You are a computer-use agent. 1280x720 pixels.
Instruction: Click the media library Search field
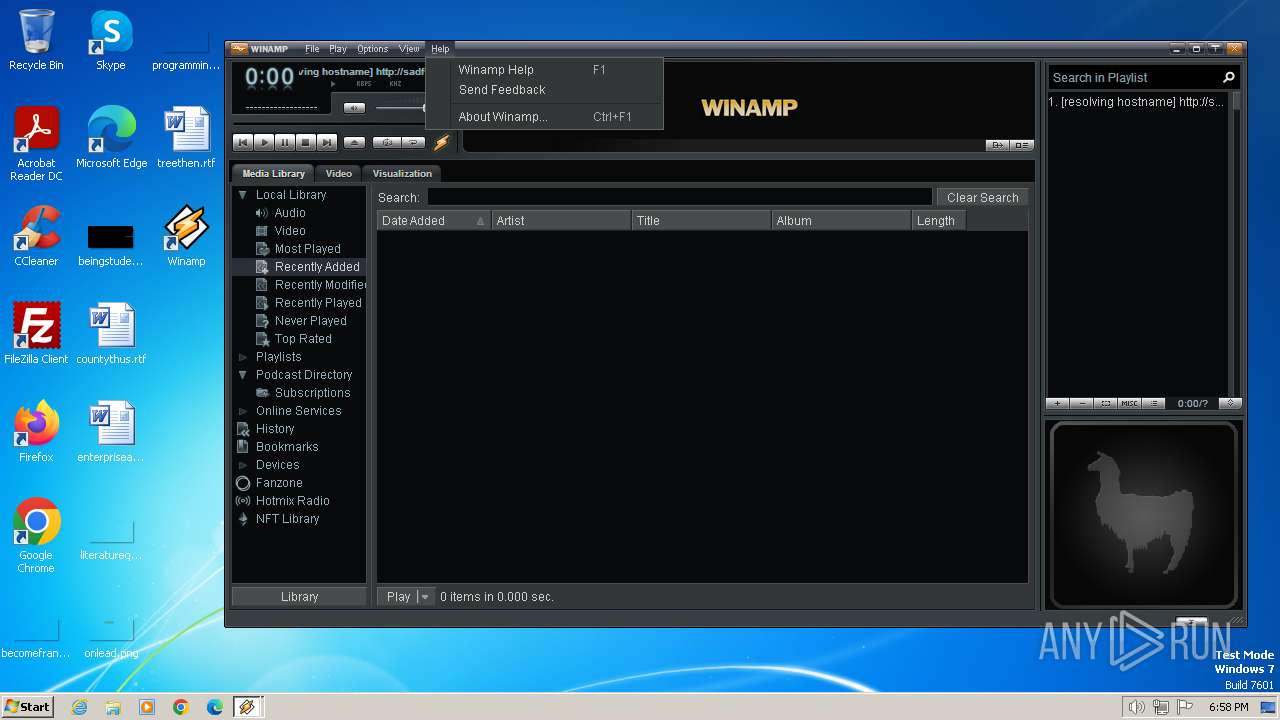[x=680, y=198]
